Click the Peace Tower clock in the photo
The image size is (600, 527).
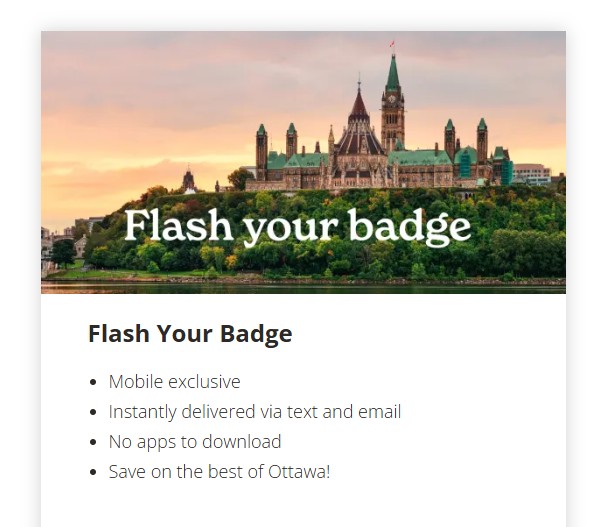pos(393,101)
